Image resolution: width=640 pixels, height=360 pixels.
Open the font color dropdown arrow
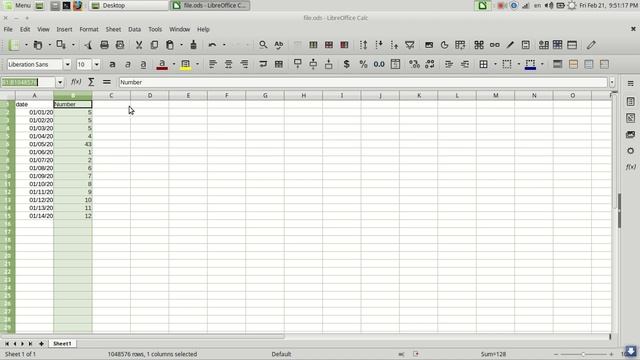point(174,64)
